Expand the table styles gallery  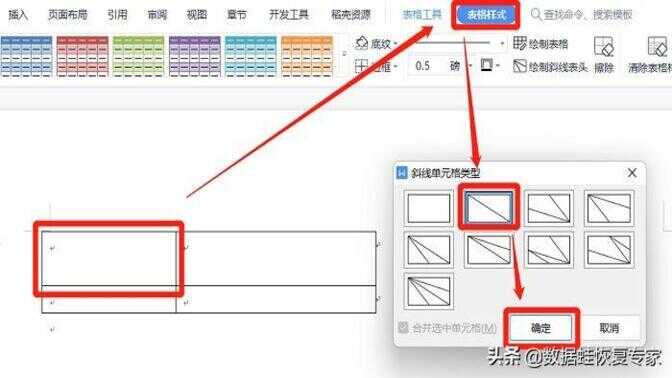(x=344, y=54)
